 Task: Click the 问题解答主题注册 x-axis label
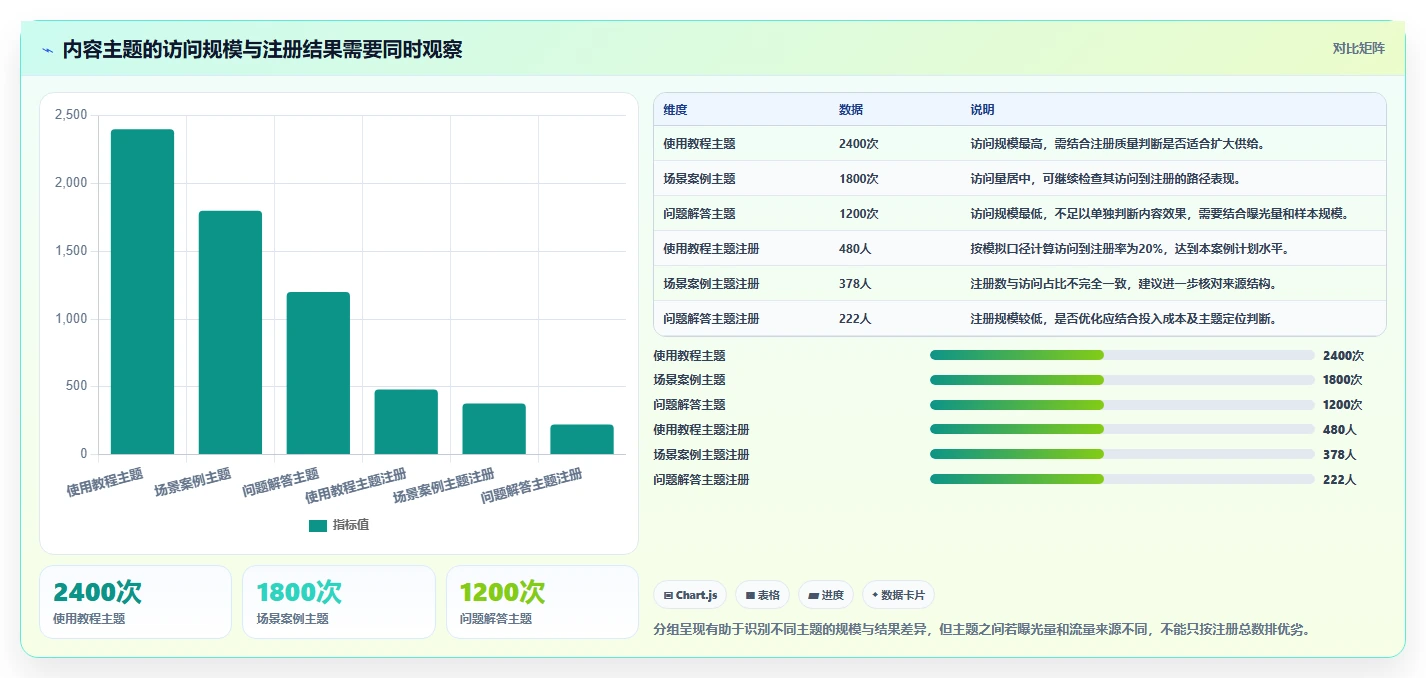[531, 485]
